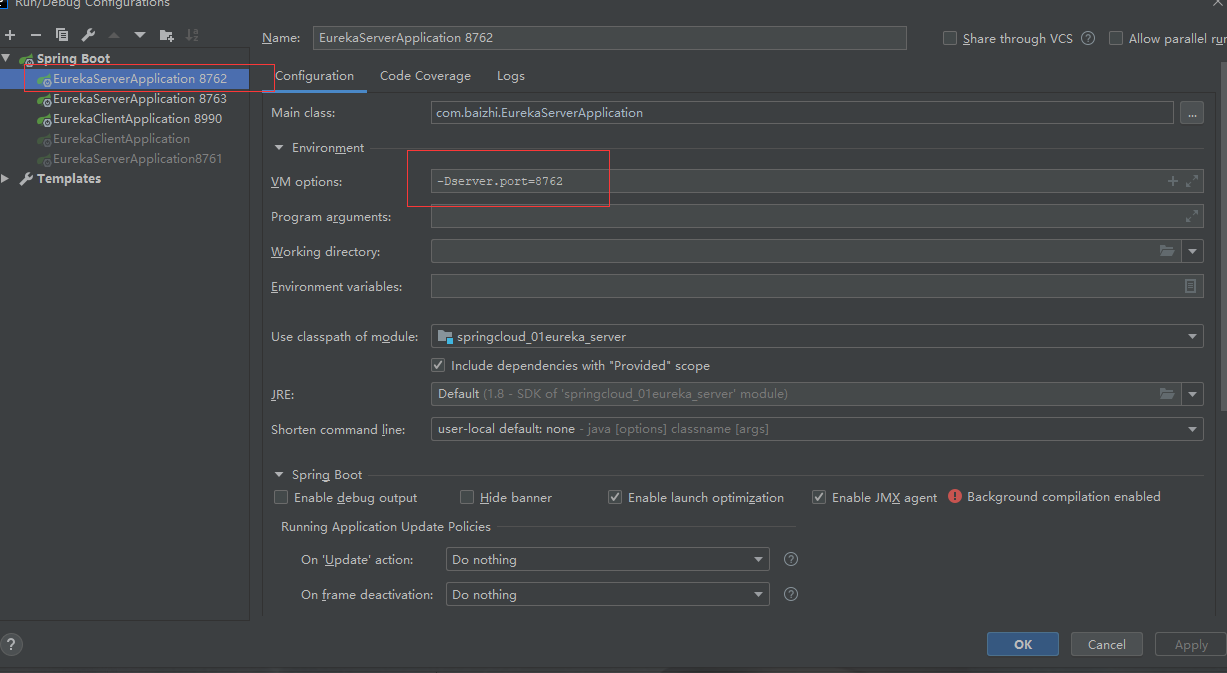Copy the selected configuration

click(x=62, y=35)
